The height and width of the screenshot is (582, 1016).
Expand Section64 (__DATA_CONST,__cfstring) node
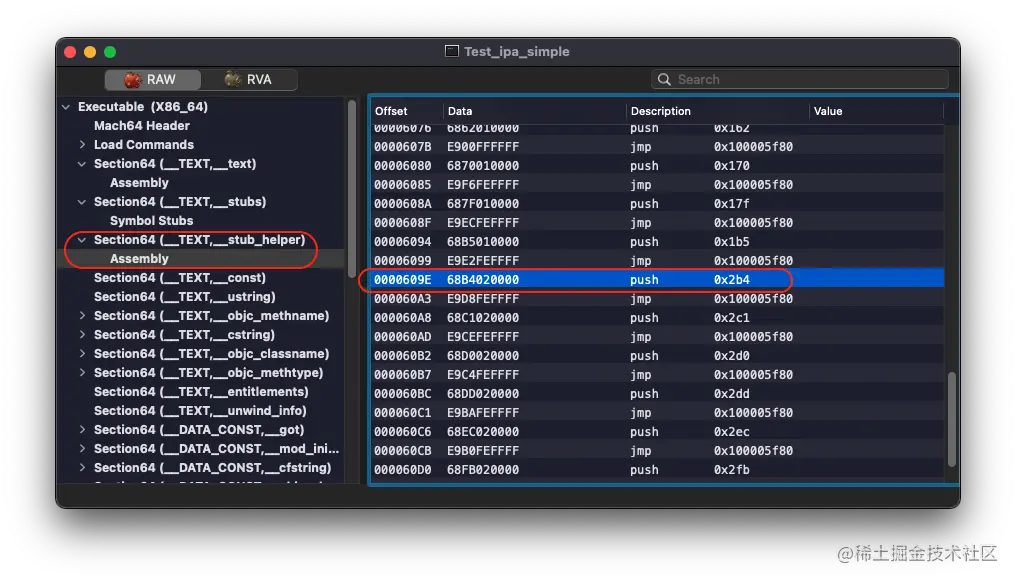(x=82, y=467)
